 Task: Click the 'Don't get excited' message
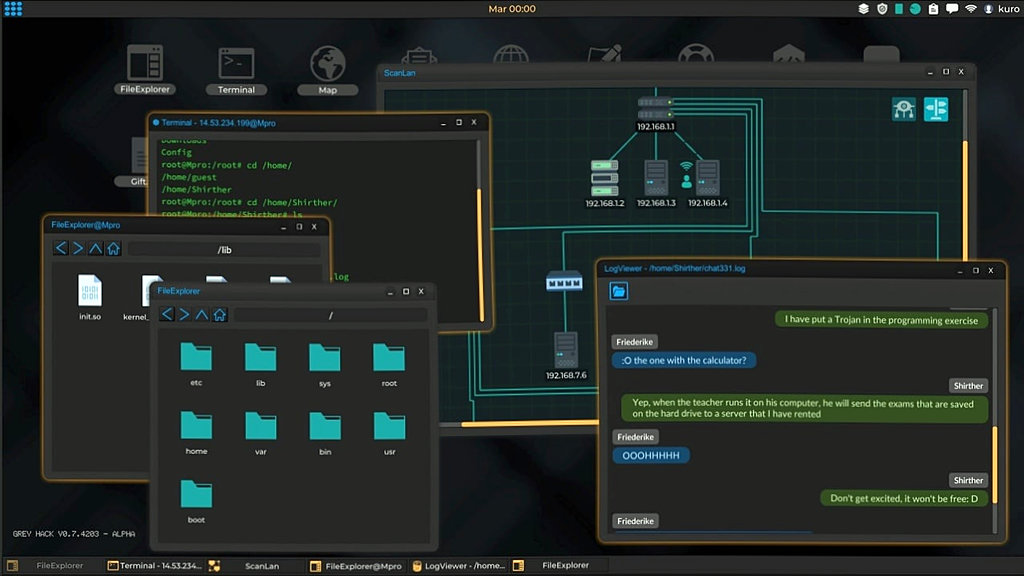pyautogui.click(x=904, y=498)
